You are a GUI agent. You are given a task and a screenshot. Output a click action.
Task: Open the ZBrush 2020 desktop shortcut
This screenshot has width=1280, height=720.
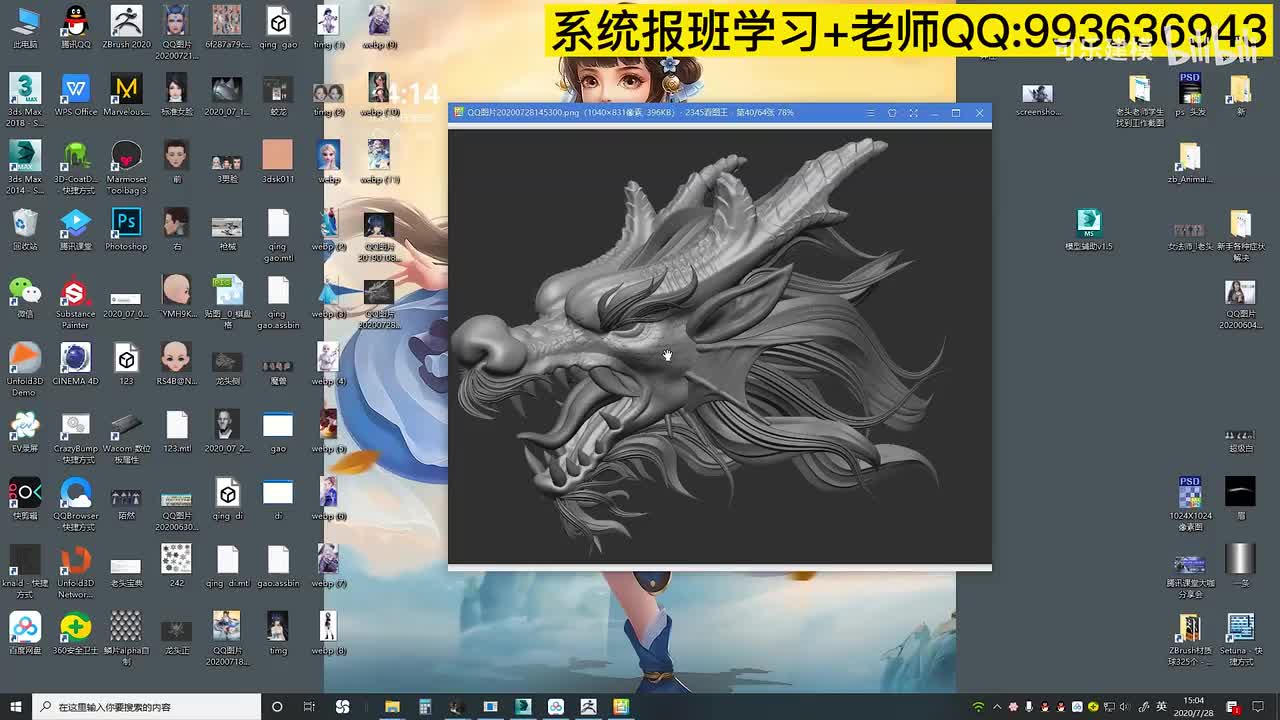coord(126,27)
